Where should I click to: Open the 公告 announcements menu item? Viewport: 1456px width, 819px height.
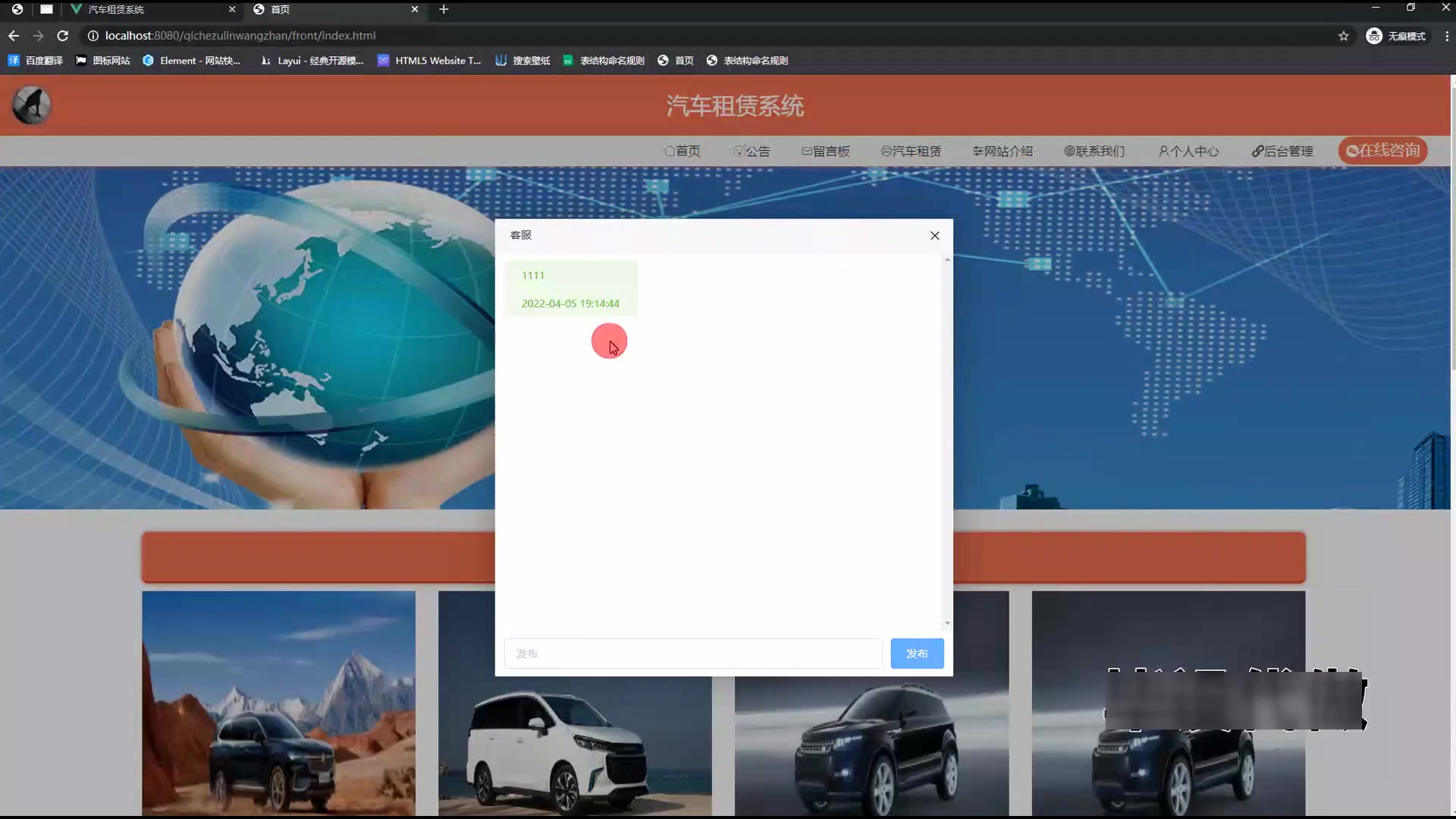pos(752,151)
